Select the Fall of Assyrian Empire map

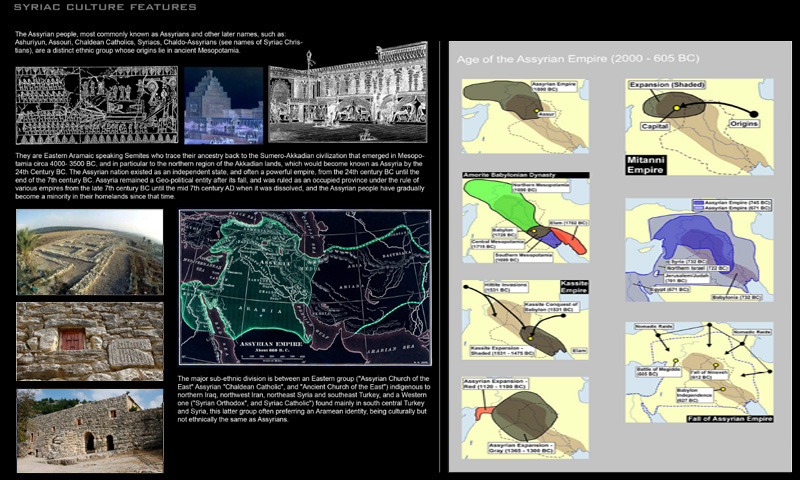[699, 372]
